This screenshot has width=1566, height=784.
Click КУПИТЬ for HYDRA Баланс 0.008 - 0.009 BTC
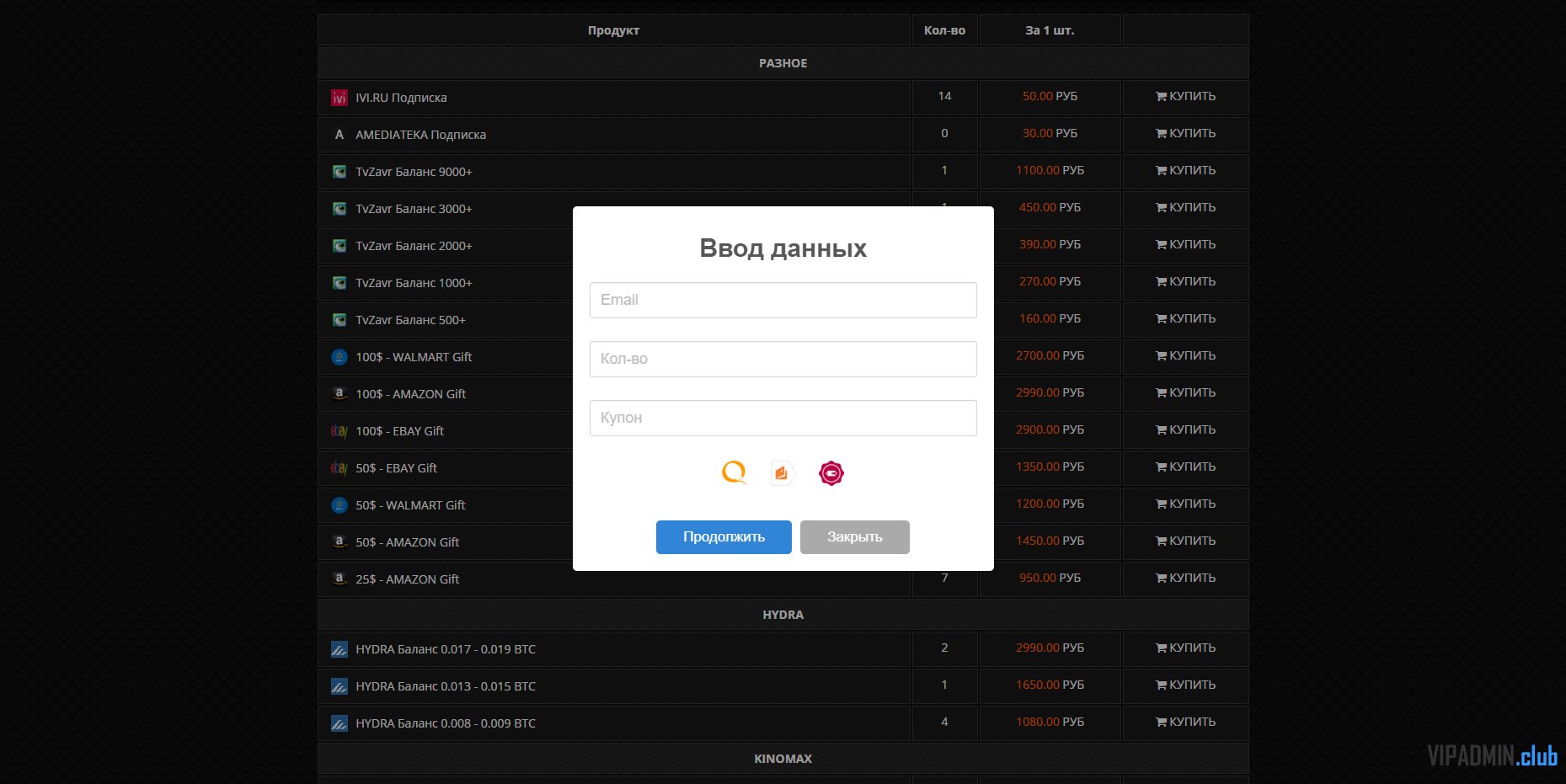(x=1185, y=722)
